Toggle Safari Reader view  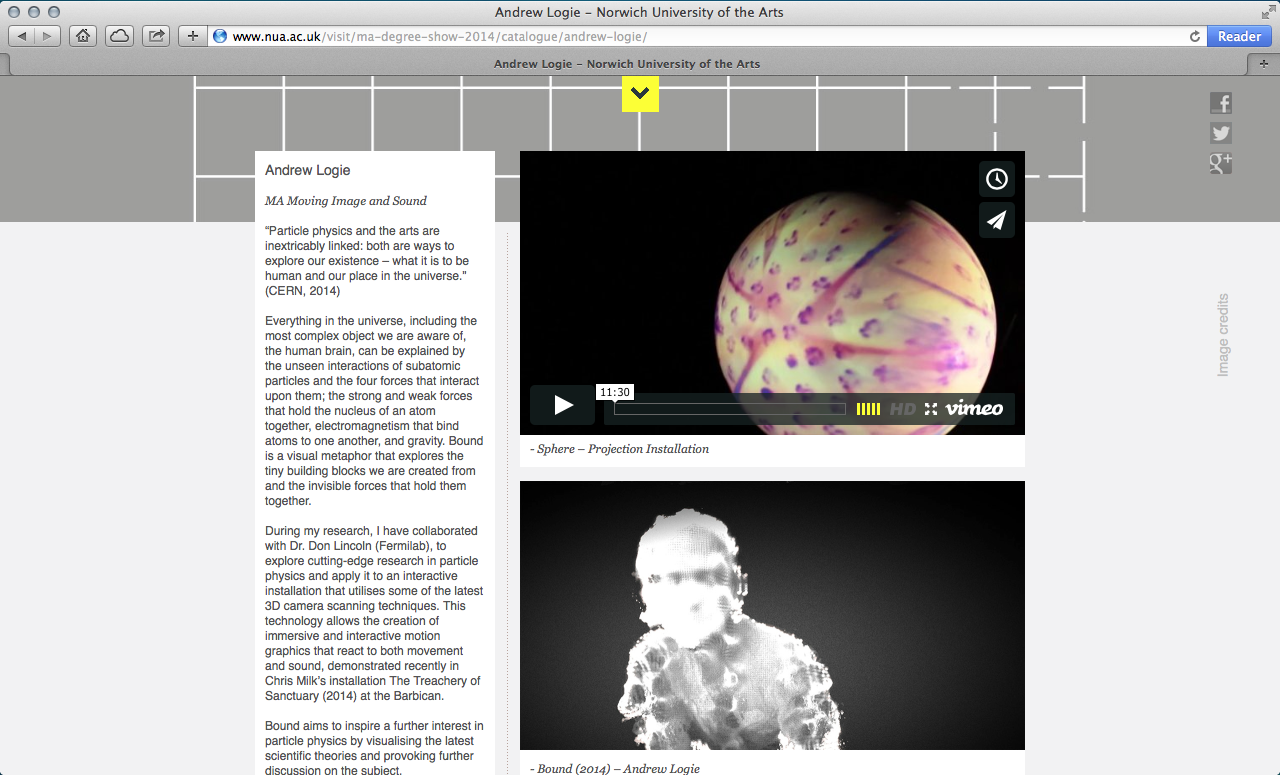point(1239,36)
